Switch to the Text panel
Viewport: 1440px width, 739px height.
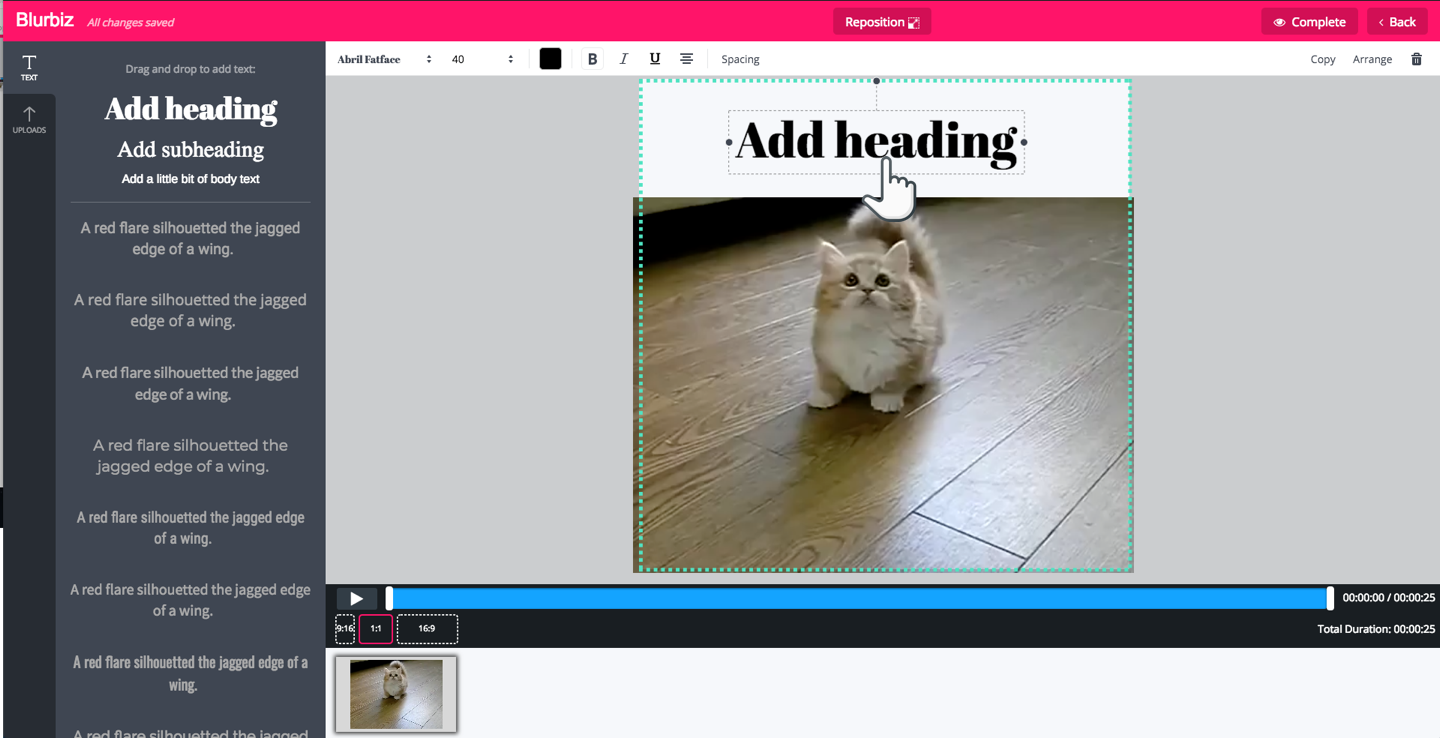pos(29,67)
